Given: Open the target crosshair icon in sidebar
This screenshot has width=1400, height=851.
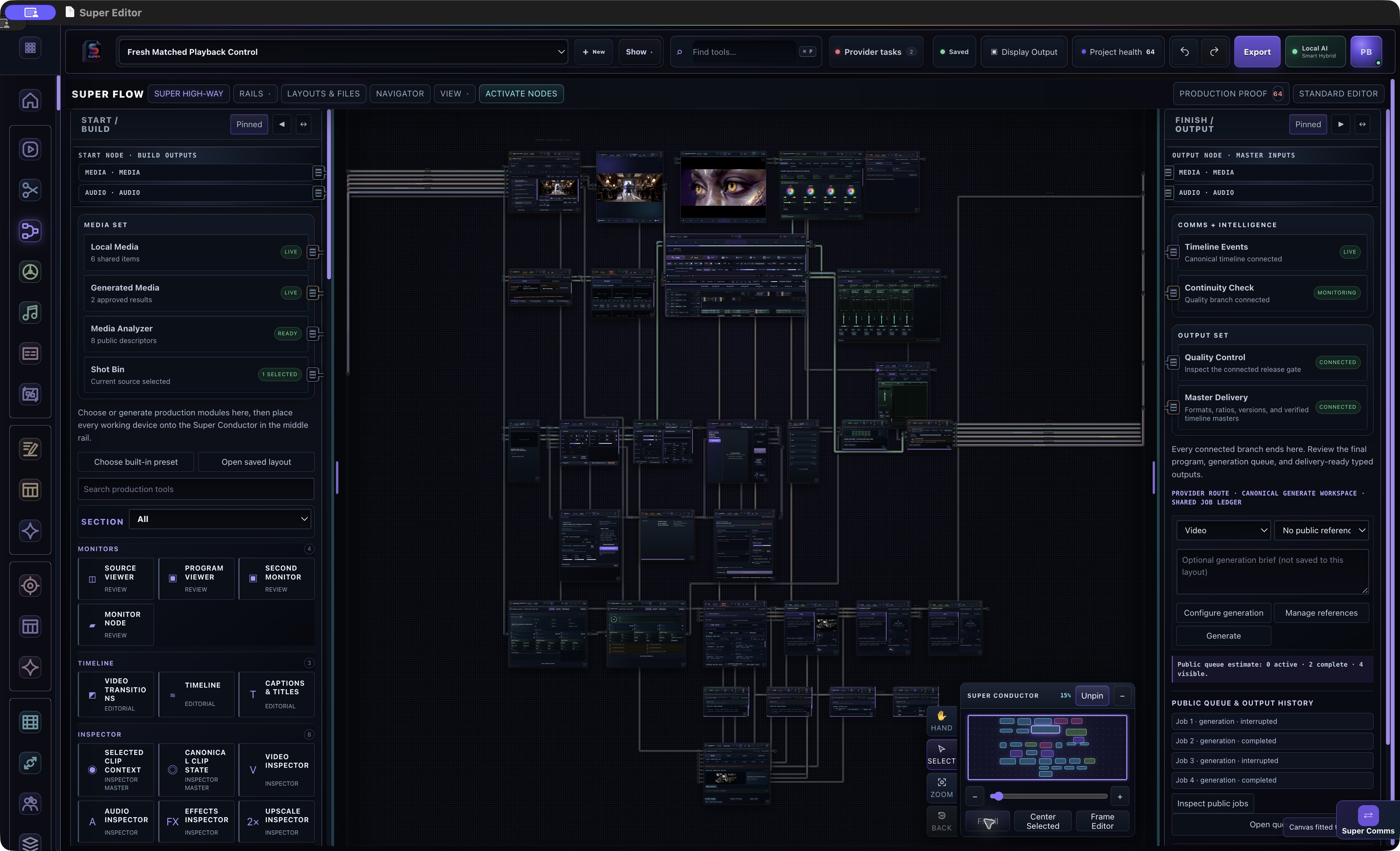Looking at the screenshot, I should click(30, 586).
